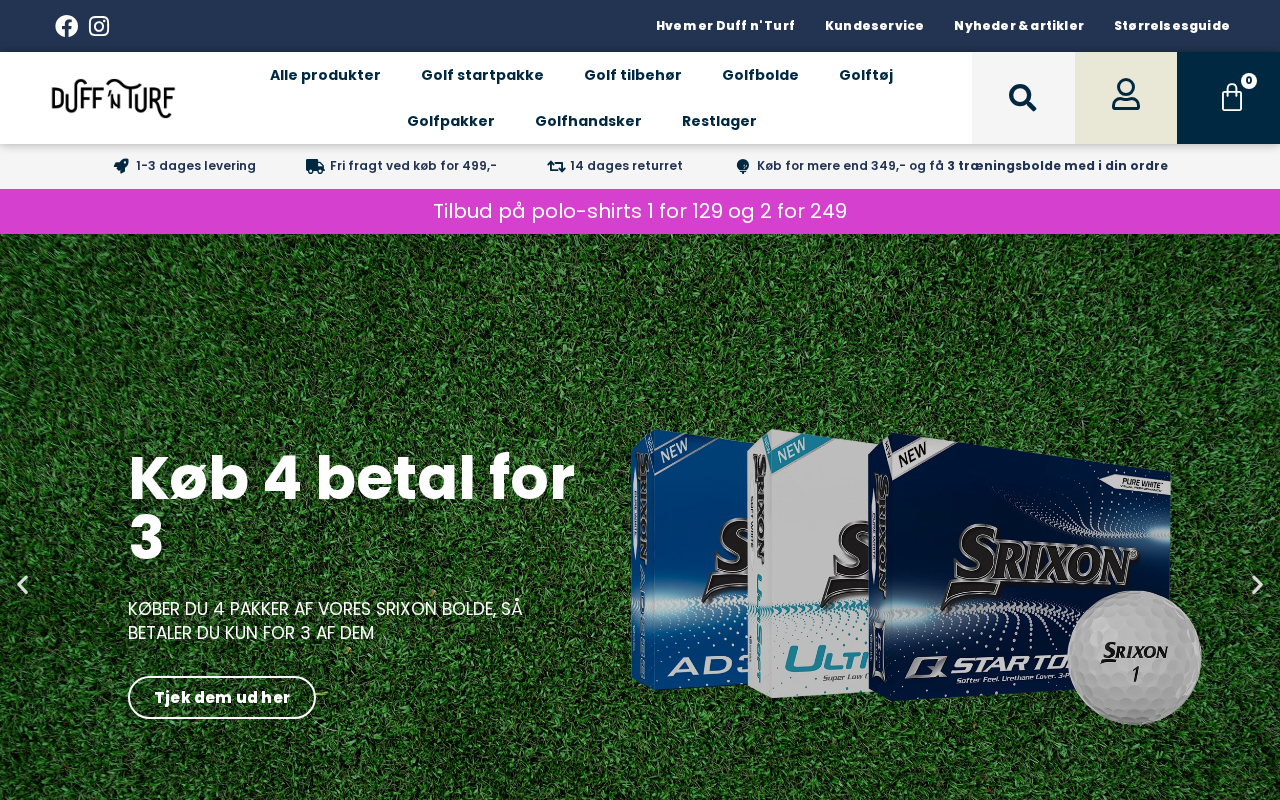Open the Størrelsesguide link

tap(1172, 26)
